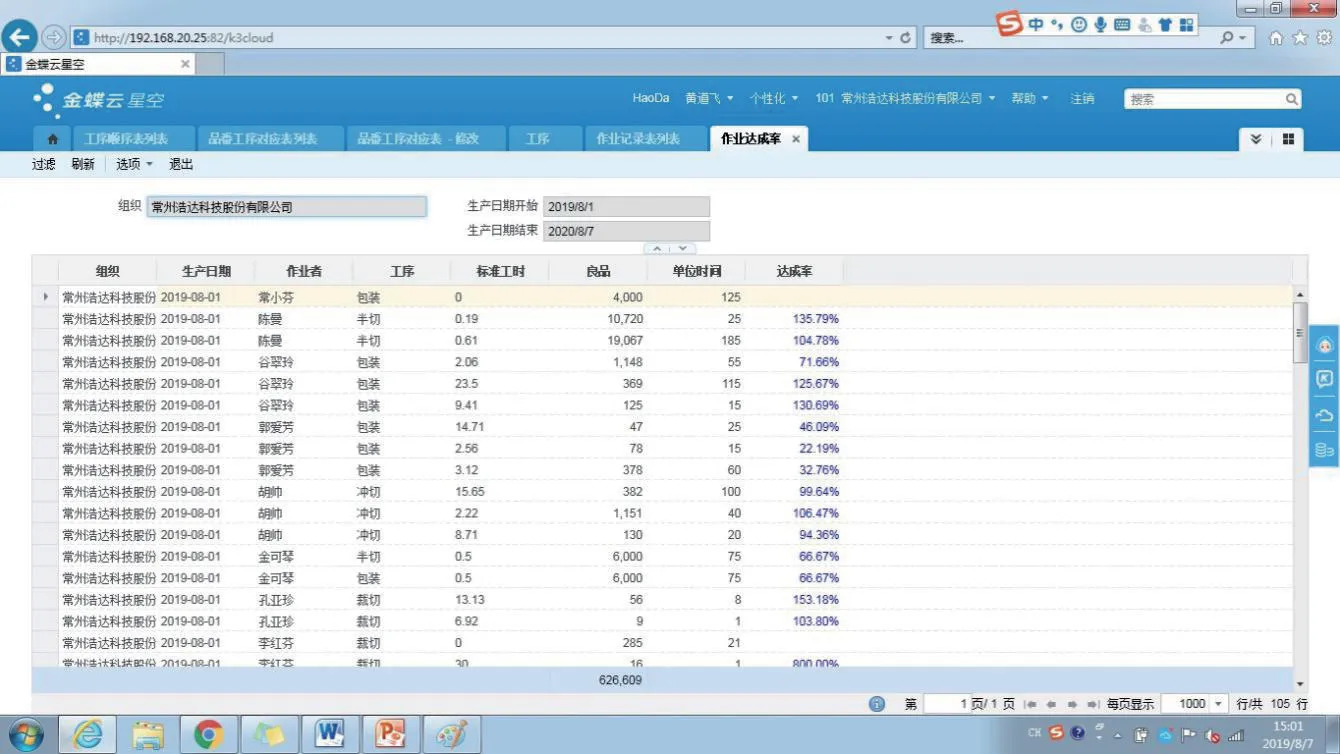Click the 退出 toolbar button
Viewport: 1340px width, 754px height.
(181, 164)
